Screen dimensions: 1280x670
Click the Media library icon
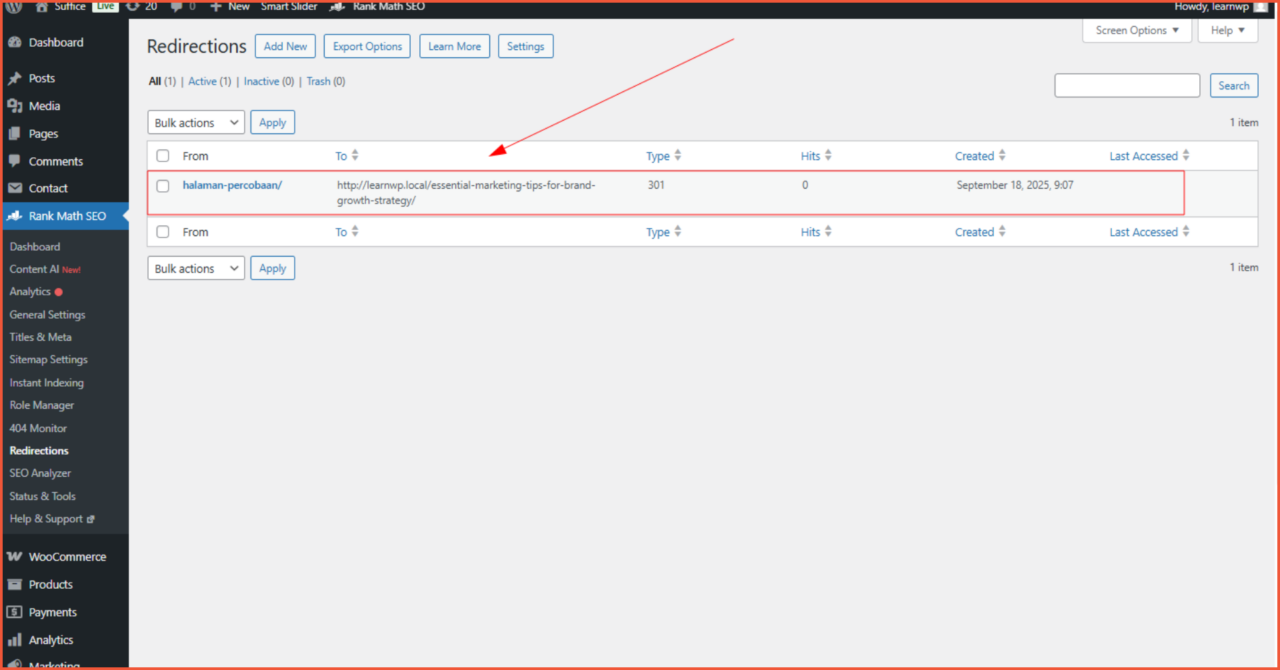pos(14,106)
